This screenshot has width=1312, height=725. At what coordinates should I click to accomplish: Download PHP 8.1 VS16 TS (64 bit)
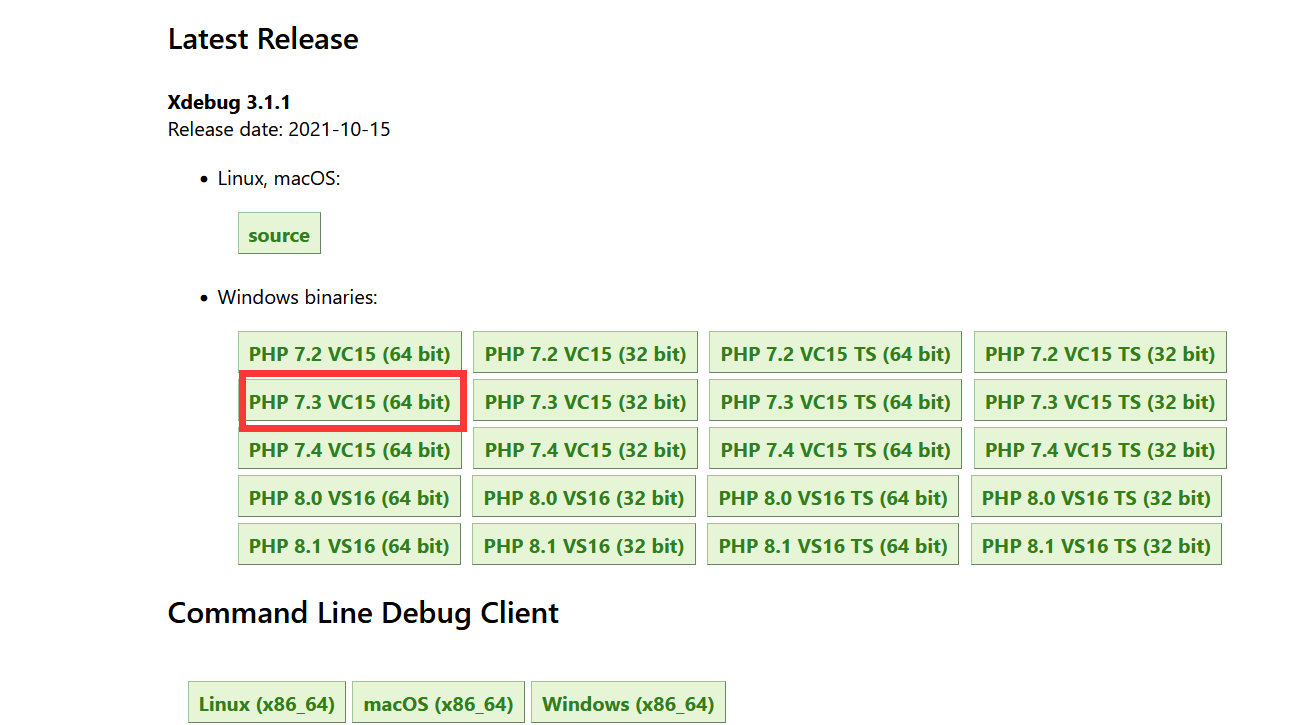coord(833,545)
